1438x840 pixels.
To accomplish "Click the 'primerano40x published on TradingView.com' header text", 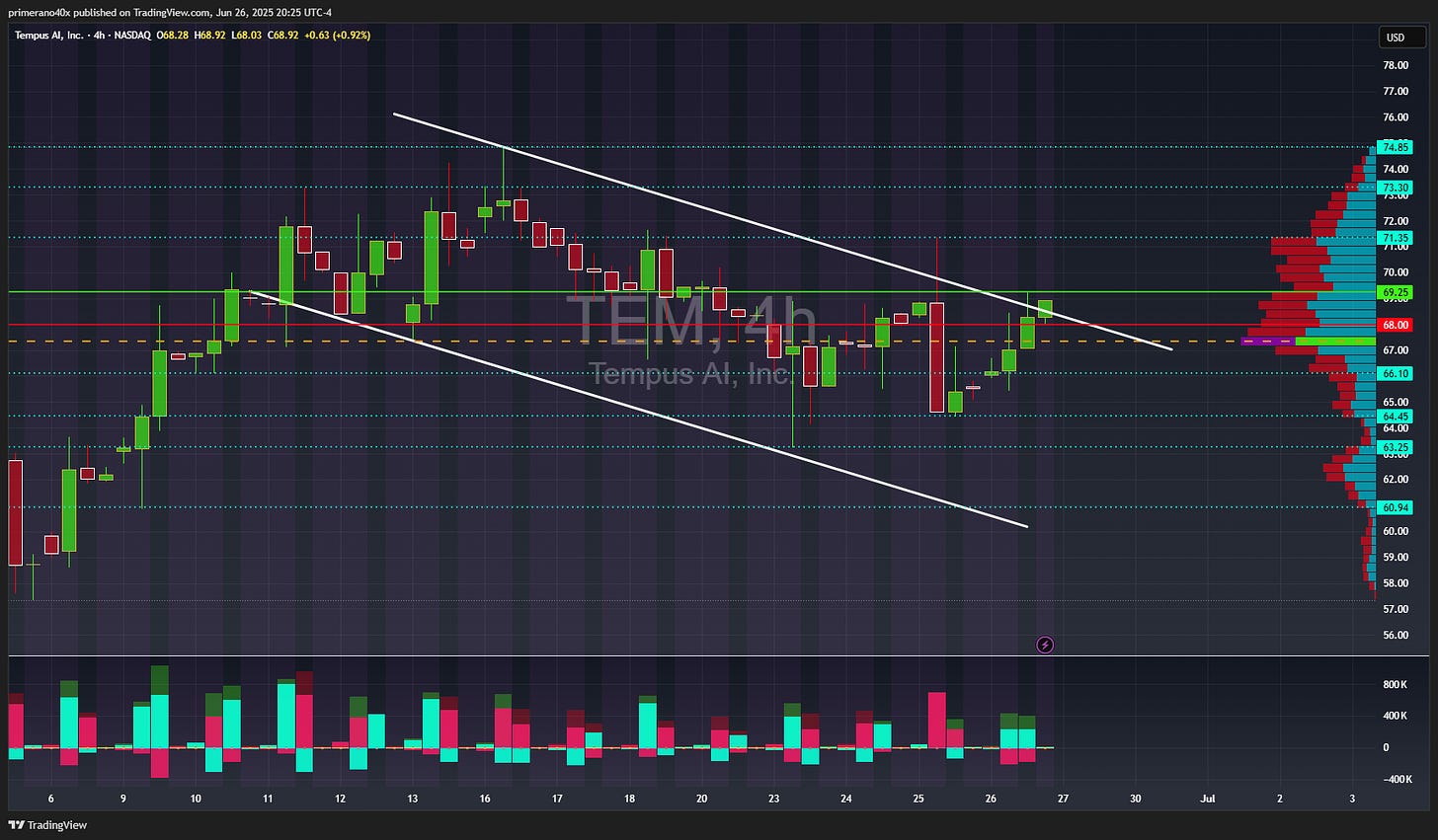I will [110, 12].
